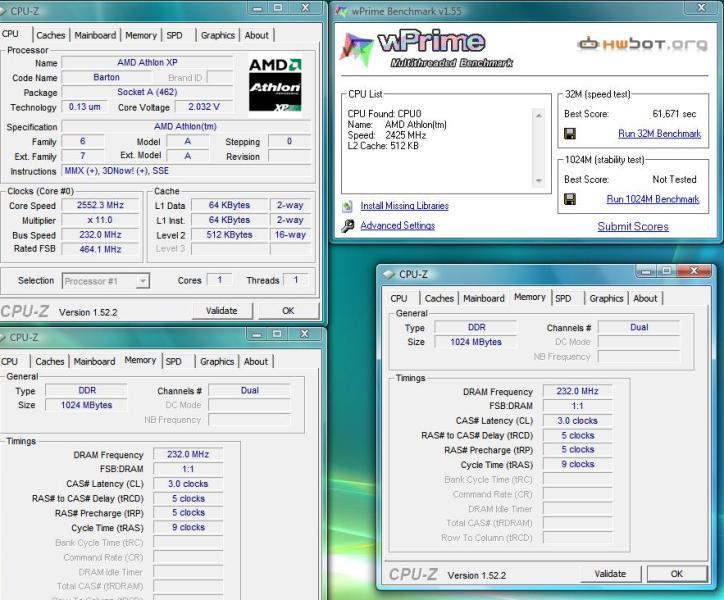Switch to Graphics tab in bottom-left CPU-Z window
The height and width of the screenshot is (600, 724).
[x=217, y=361]
